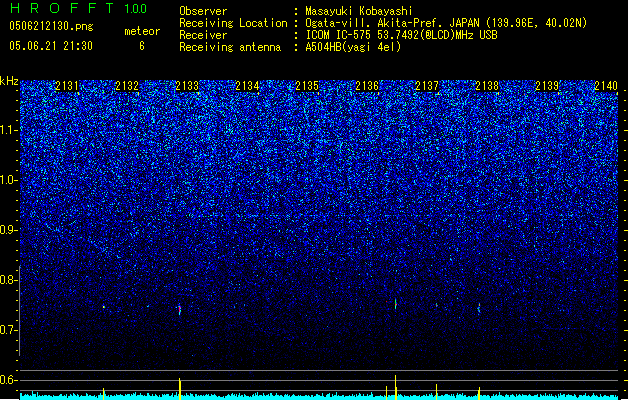Click the 0.8 frequency axis label
629x400 pixels.
click(x=9, y=280)
